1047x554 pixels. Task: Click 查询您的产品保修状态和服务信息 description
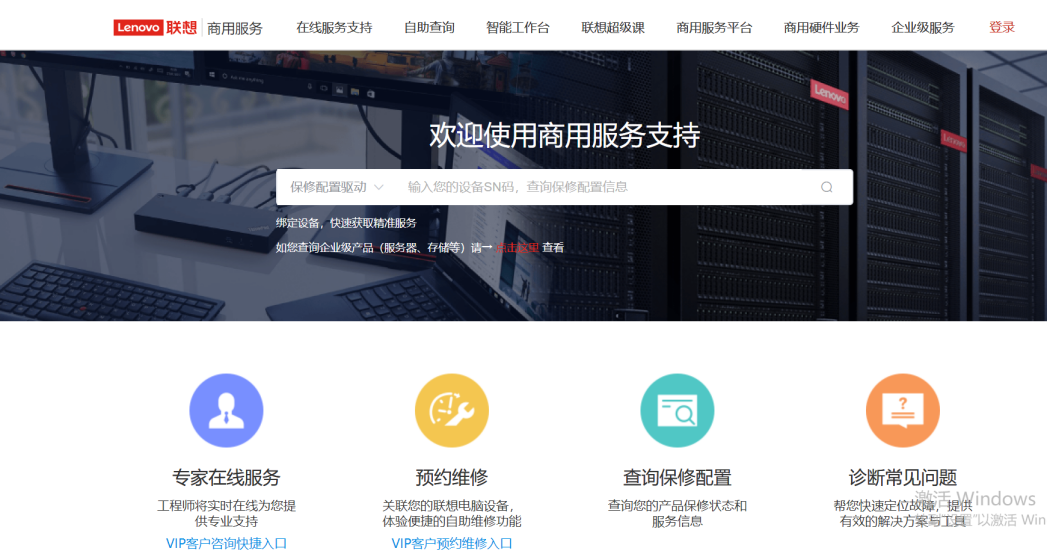point(677,513)
